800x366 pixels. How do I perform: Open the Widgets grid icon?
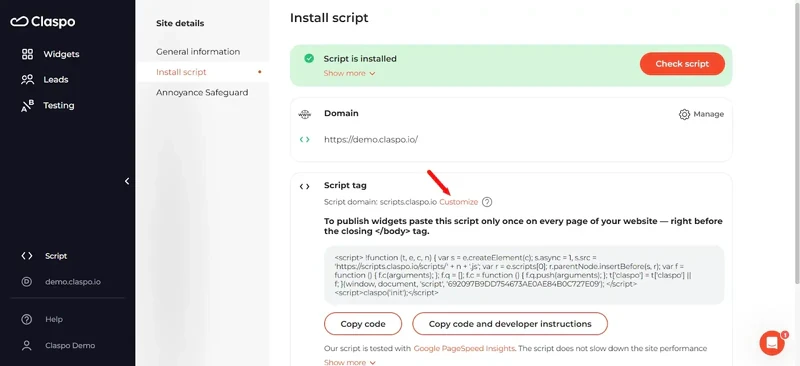pos(27,54)
